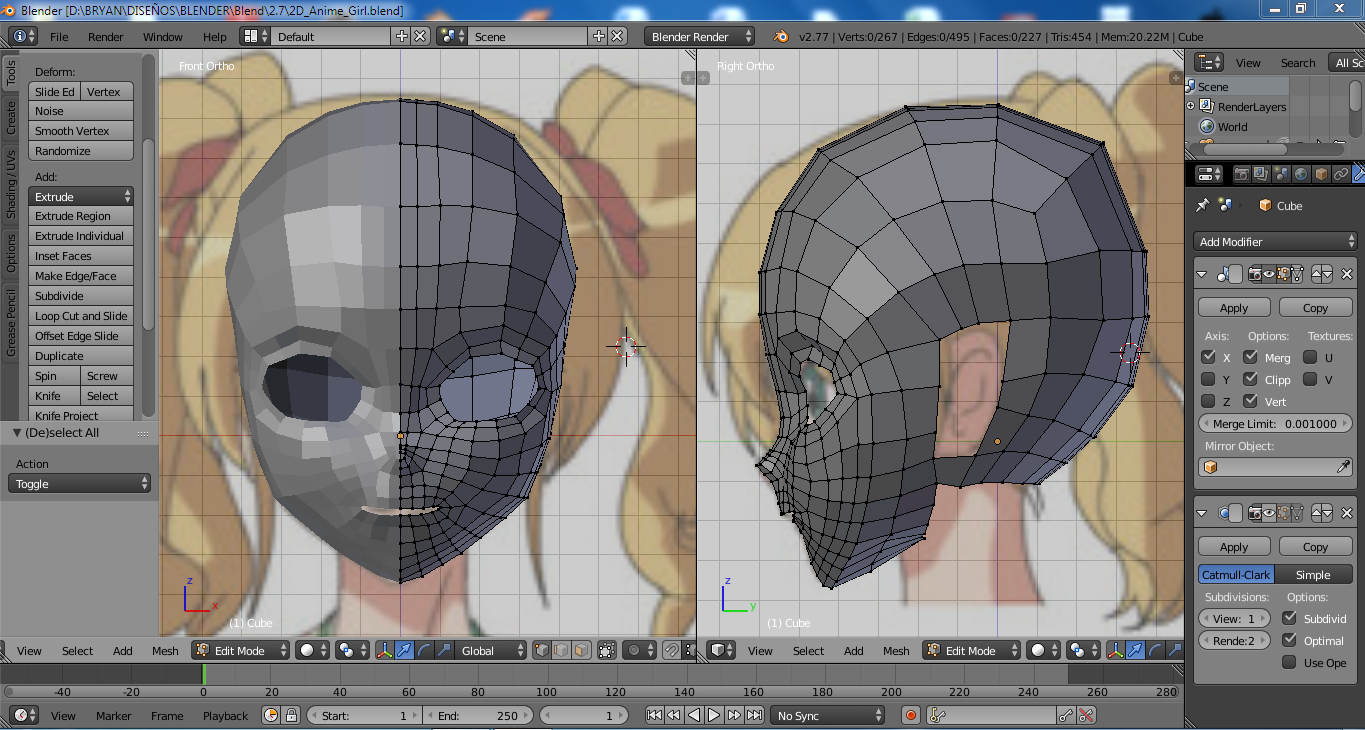
Task: Collapse the Subdivision modifier panel triangle
Action: point(1202,513)
